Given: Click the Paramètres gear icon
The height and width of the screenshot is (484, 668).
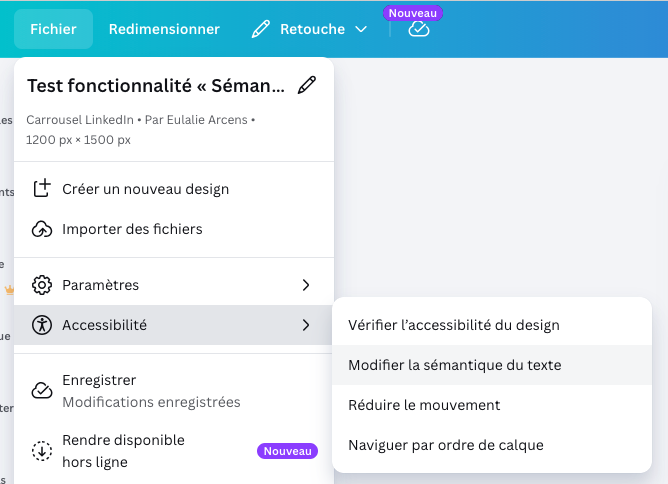Looking at the screenshot, I should click(x=42, y=285).
